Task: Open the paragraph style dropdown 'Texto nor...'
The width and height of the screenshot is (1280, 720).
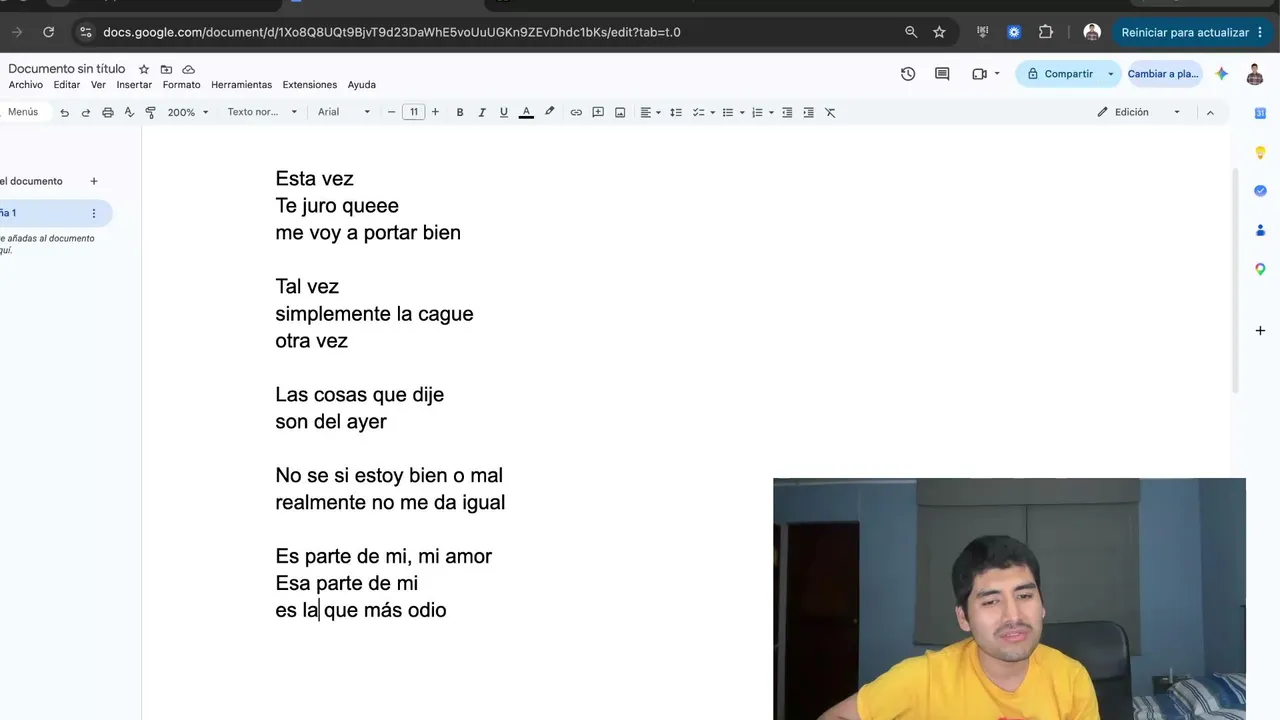Action: (262, 112)
